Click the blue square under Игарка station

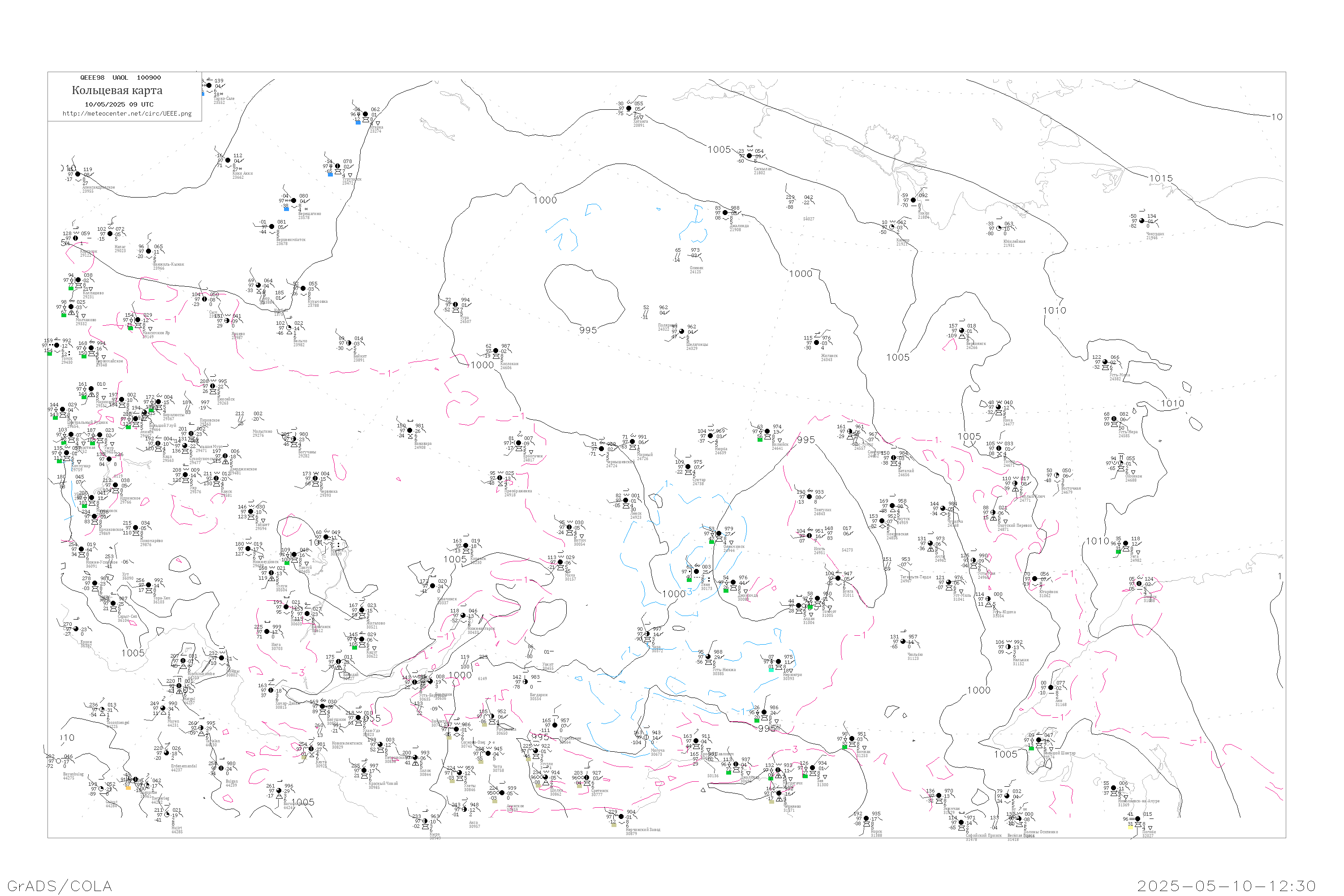pos(358,122)
